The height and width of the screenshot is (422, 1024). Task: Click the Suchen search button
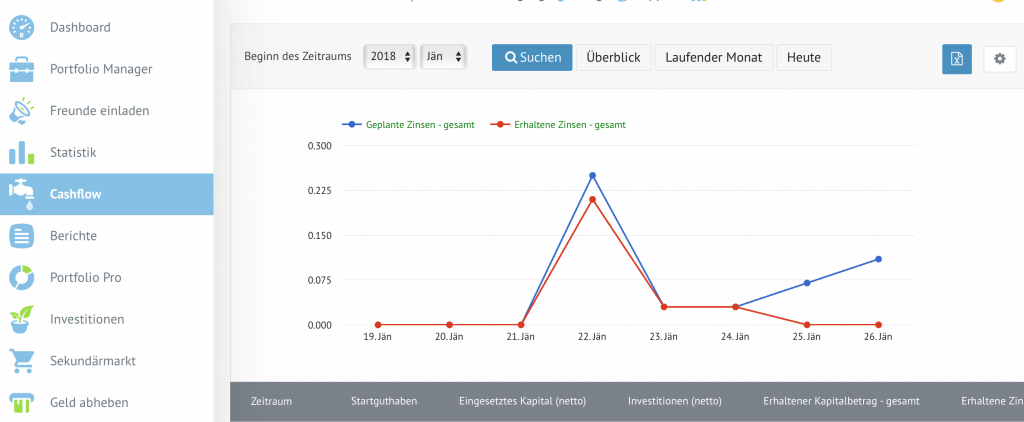click(x=532, y=57)
